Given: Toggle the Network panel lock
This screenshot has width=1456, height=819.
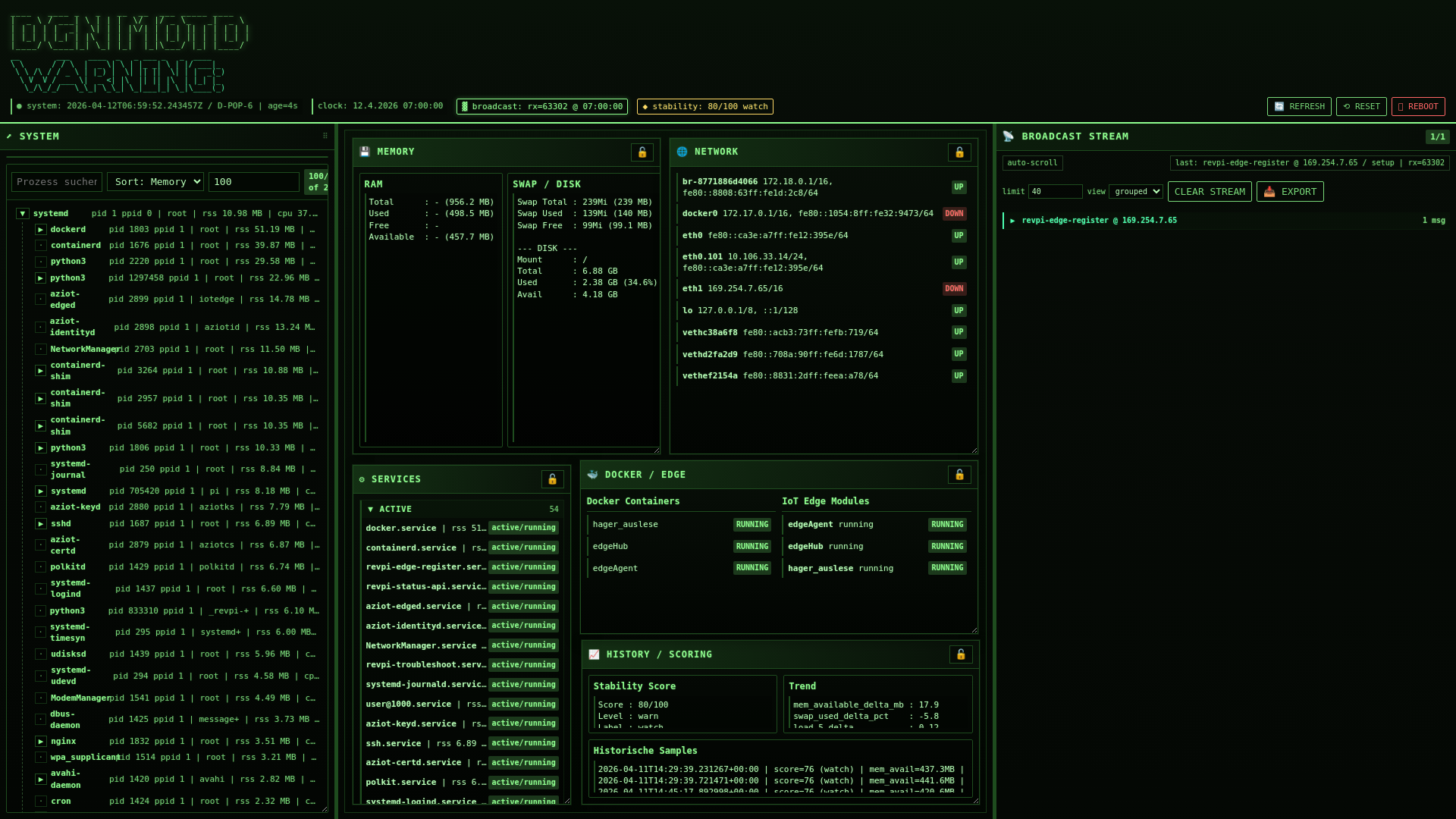Looking at the screenshot, I should (x=959, y=152).
